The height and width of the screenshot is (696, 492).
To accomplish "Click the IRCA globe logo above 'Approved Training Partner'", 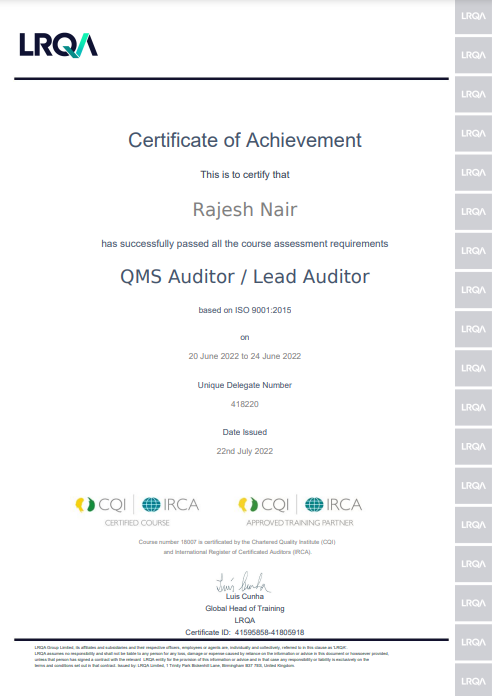I will [333, 505].
